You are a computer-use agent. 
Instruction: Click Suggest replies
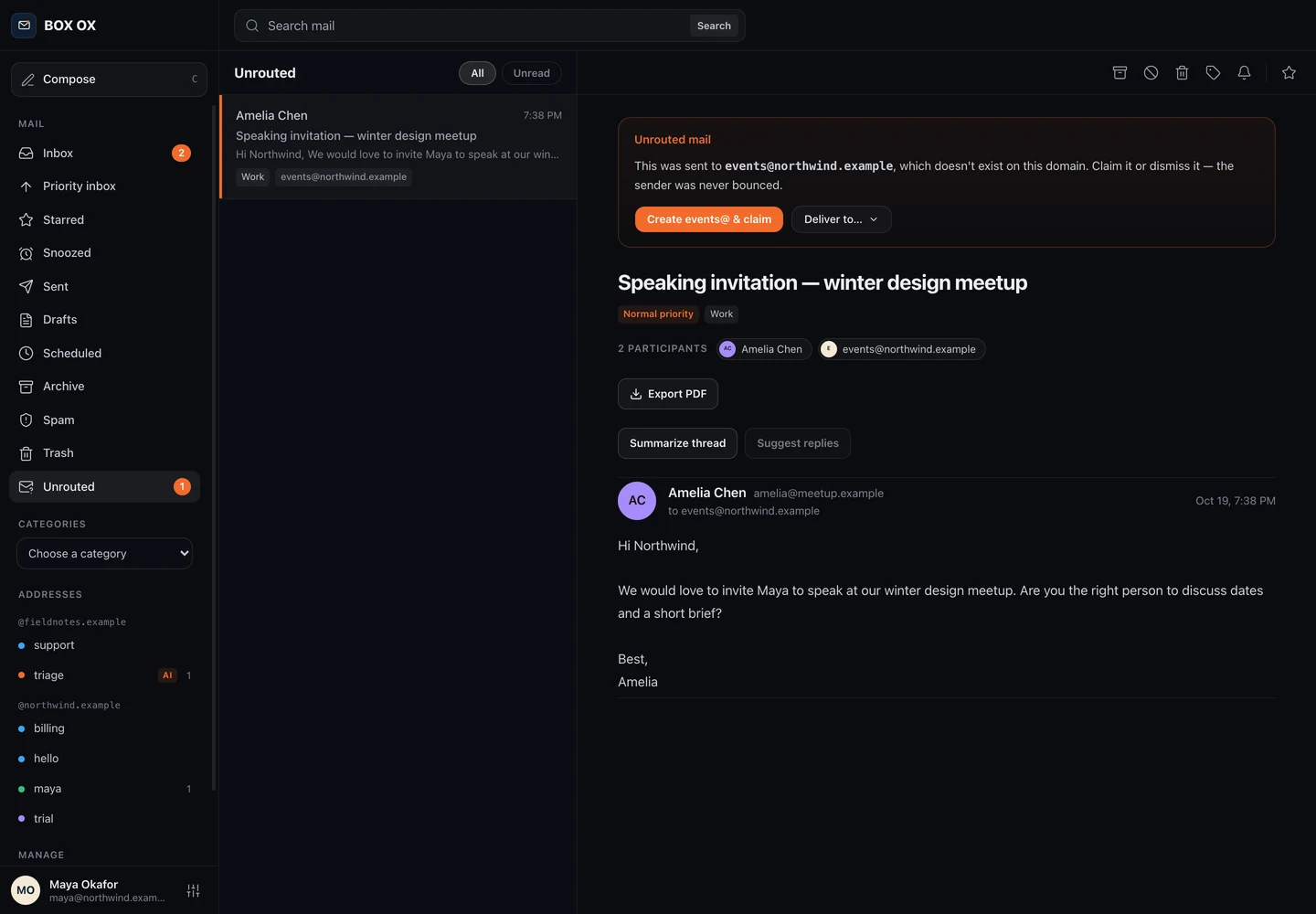(x=798, y=443)
